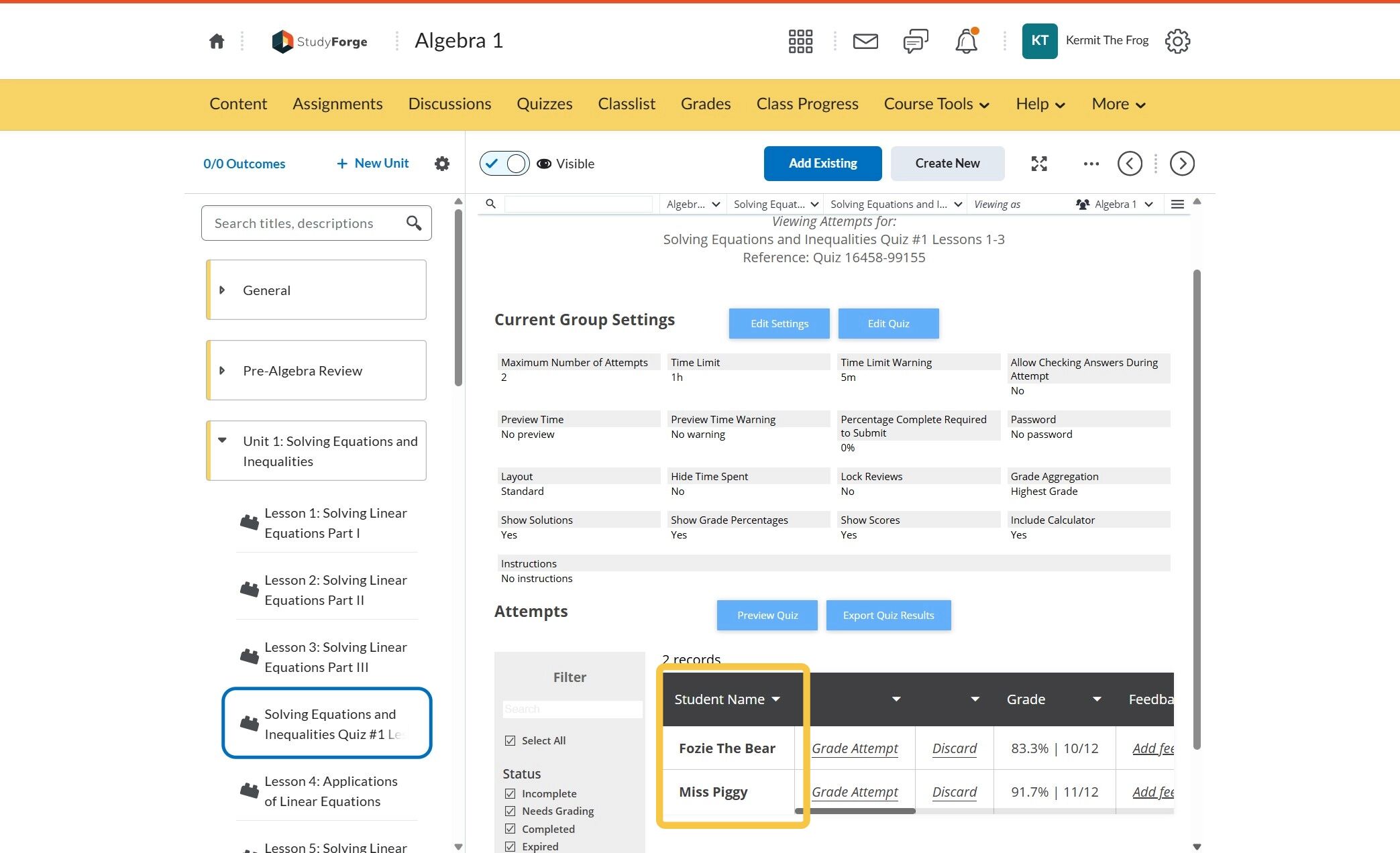The height and width of the screenshot is (853, 1400).
Task: Go to the Grades navbar item
Action: [x=705, y=105]
